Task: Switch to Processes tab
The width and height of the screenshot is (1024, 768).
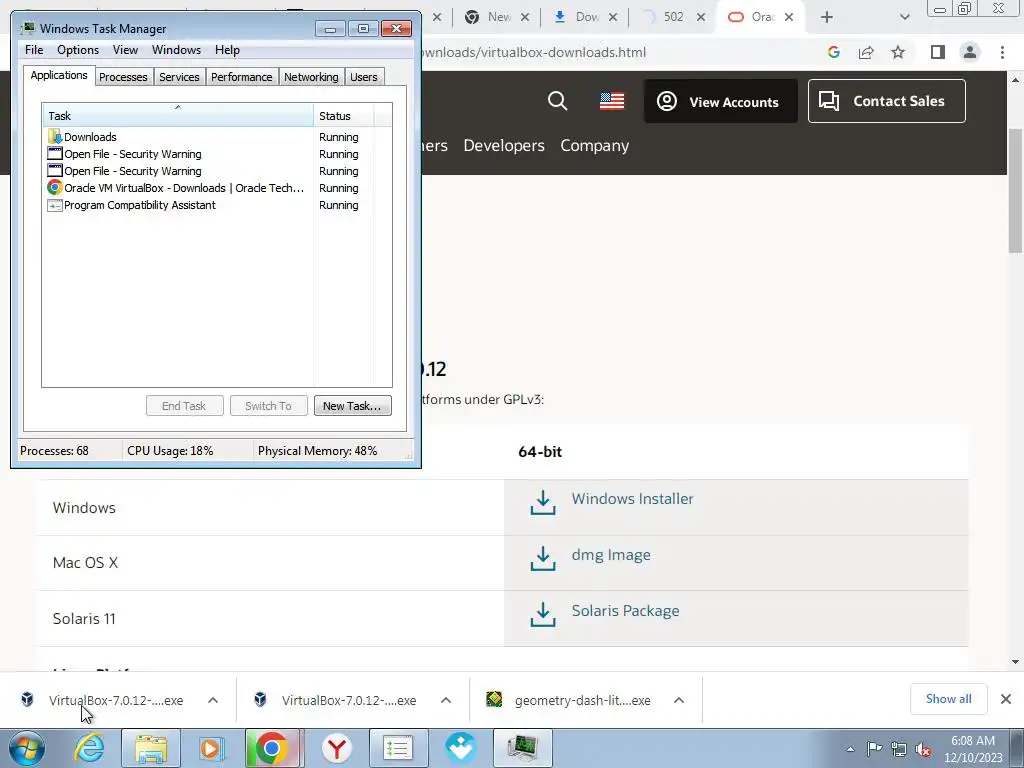Action: click(x=123, y=77)
